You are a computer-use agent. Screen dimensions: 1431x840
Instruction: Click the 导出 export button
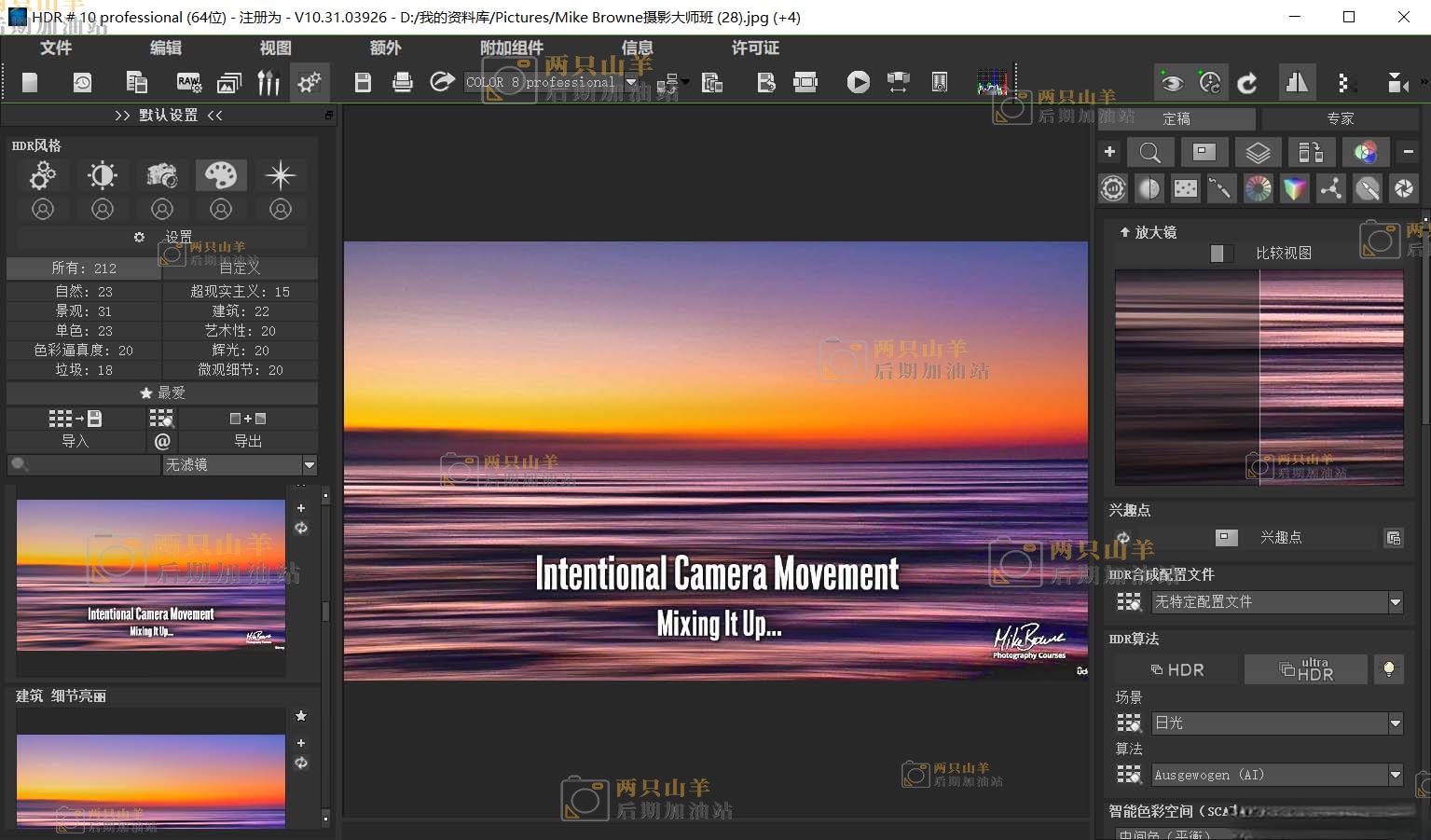(248, 441)
